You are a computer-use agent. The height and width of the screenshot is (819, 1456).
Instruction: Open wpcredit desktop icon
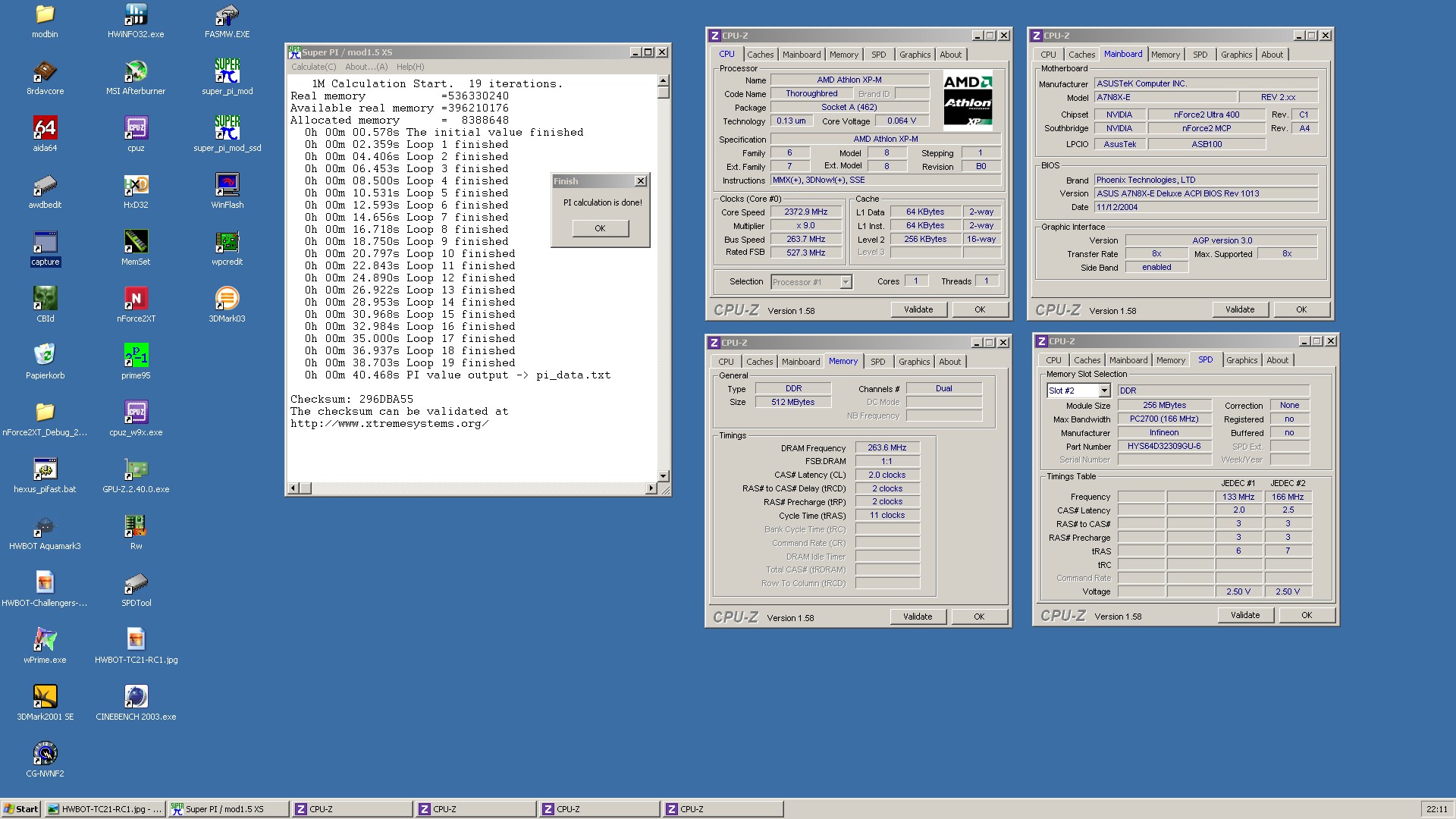pos(227,248)
